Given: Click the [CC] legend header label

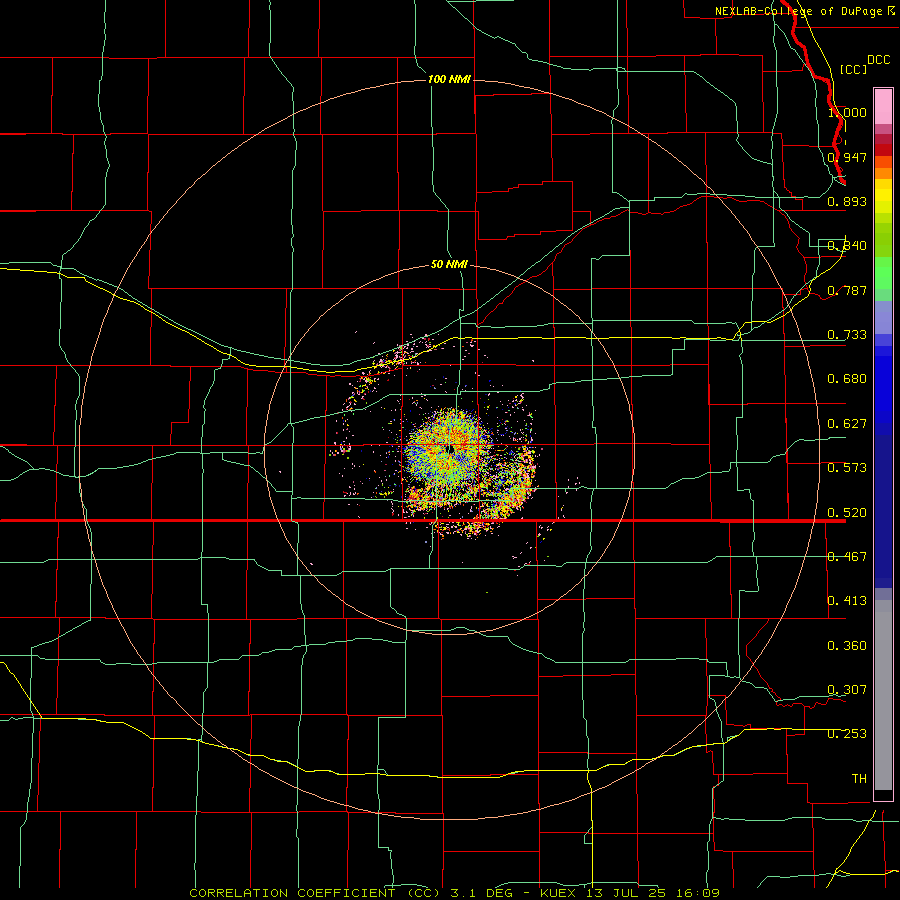Looking at the screenshot, I should pyautogui.click(x=853, y=69).
